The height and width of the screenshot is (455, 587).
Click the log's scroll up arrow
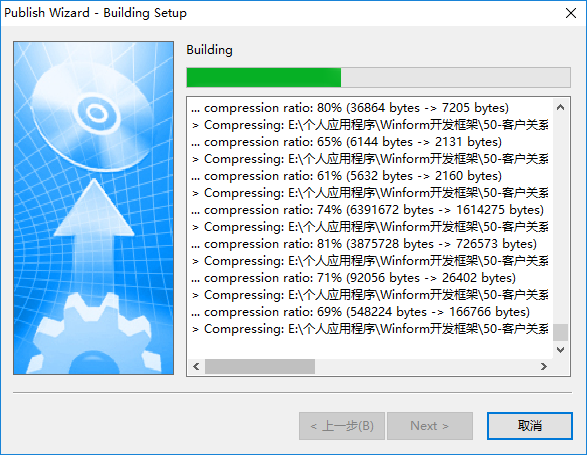(560, 107)
